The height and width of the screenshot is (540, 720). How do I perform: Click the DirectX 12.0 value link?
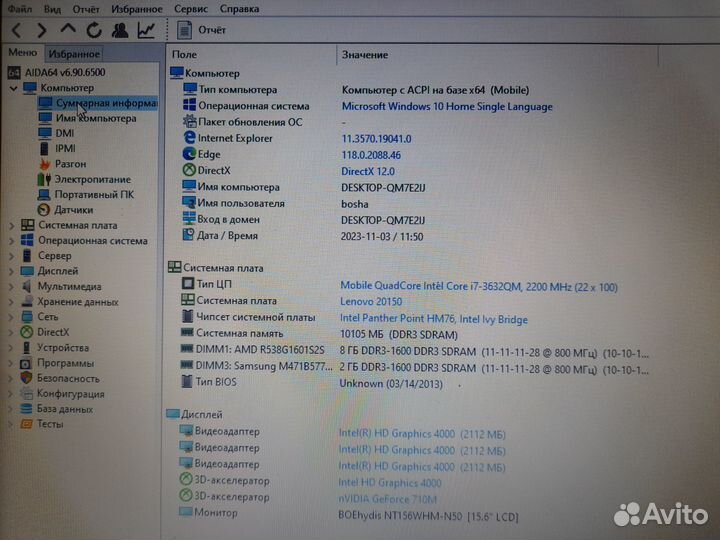pyautogui.click(x=367, y=171)
